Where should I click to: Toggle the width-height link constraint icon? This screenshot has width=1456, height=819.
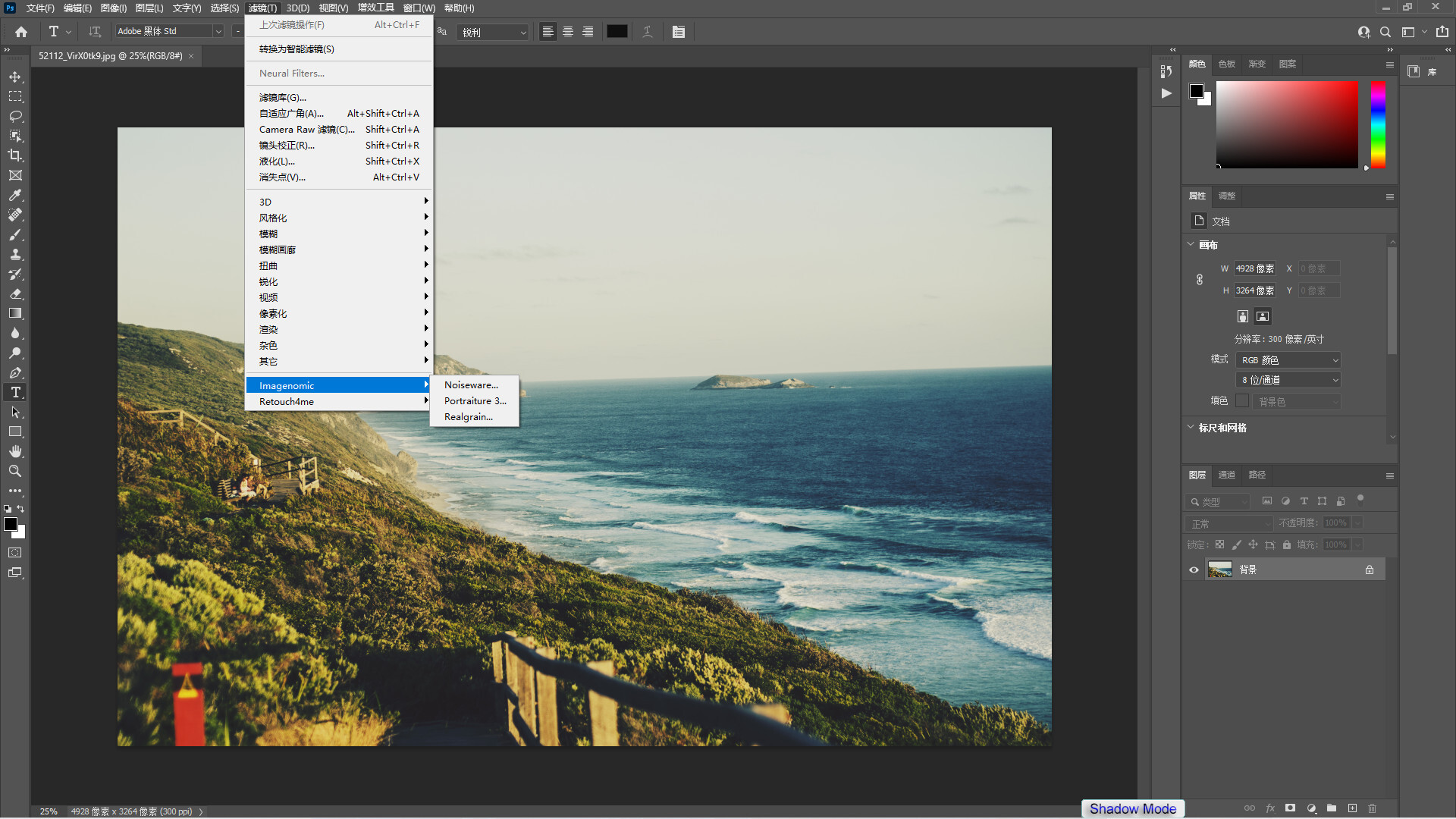[1200, 280]
